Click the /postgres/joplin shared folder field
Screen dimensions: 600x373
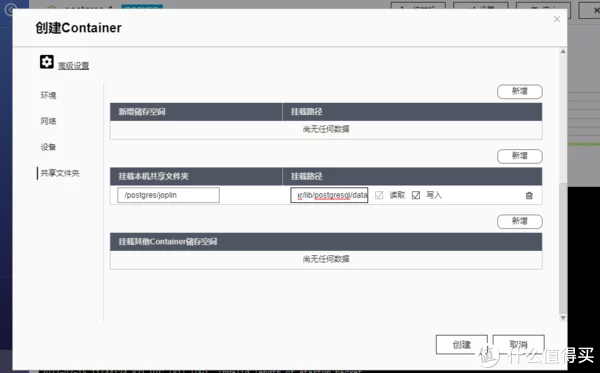[x=168, y=195]
